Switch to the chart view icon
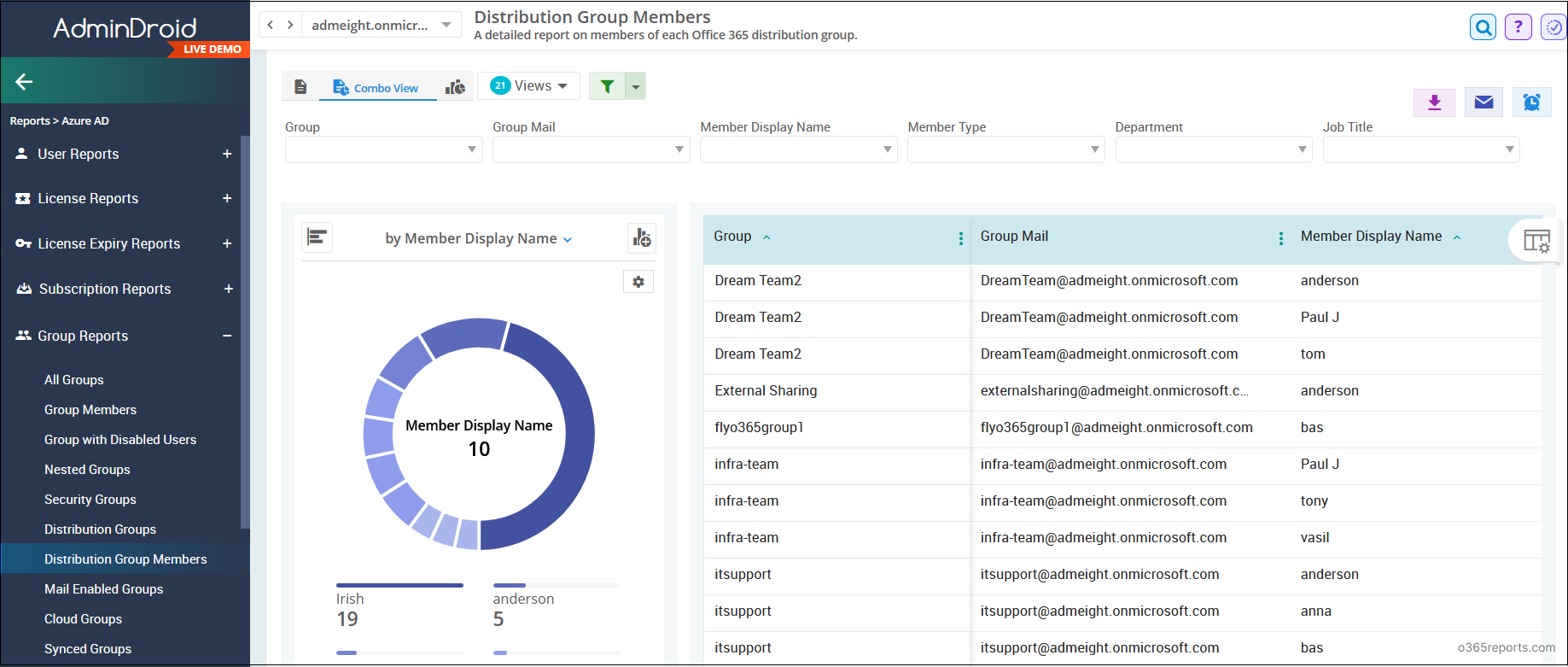Screen dimensions: 1568x667 click(x=456, y=87)
